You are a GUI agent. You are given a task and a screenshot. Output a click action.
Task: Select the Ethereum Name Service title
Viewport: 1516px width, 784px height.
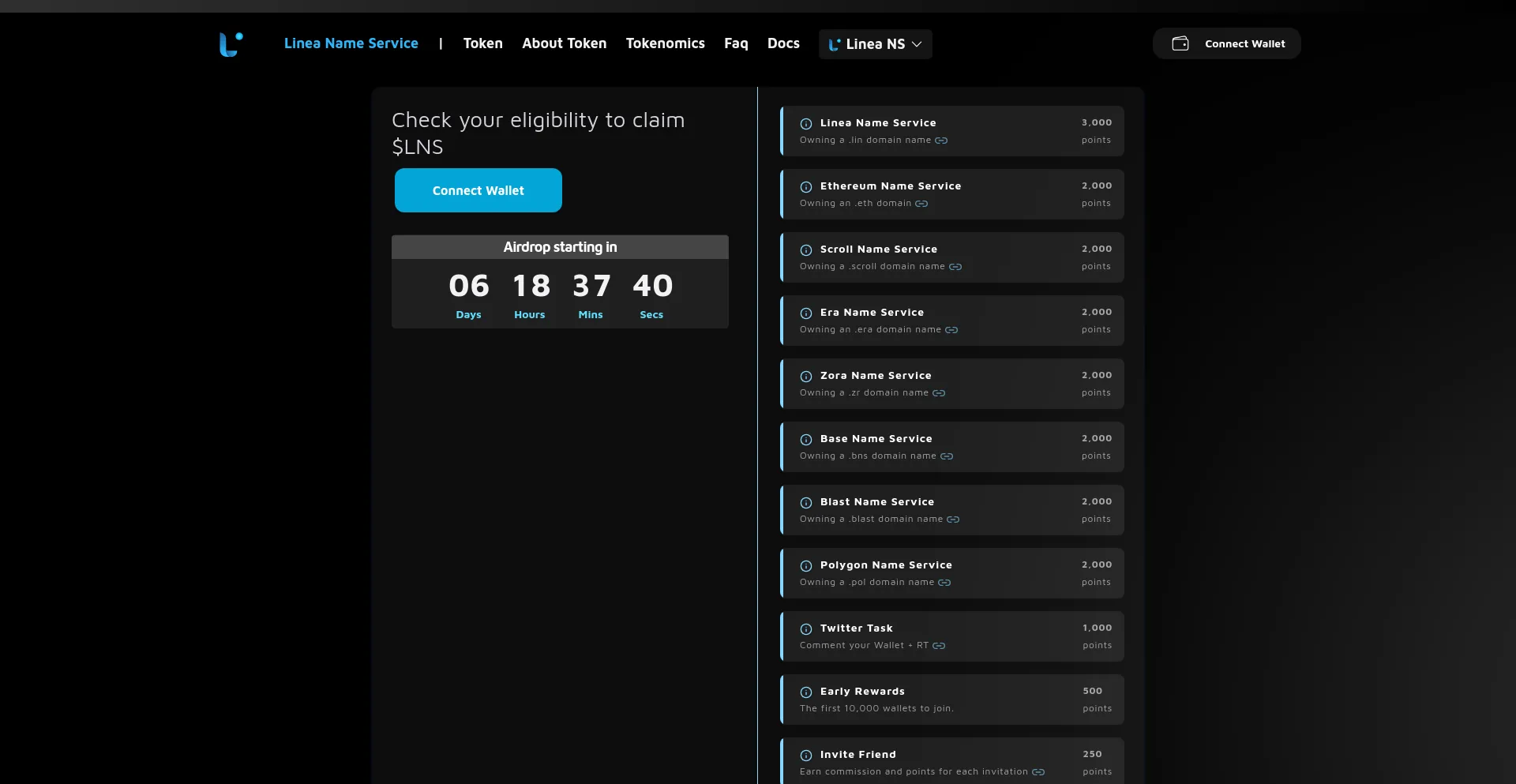891,186
